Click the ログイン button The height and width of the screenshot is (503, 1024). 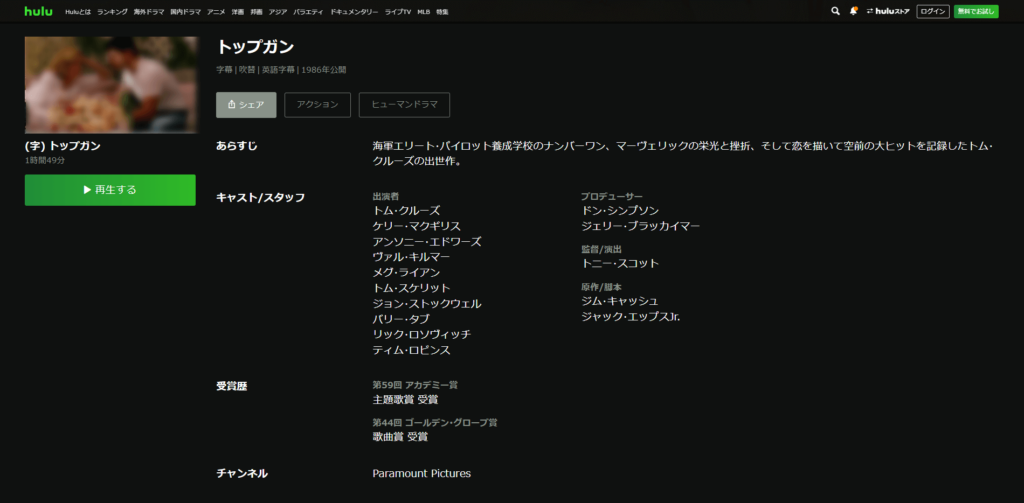coord(933,11)
